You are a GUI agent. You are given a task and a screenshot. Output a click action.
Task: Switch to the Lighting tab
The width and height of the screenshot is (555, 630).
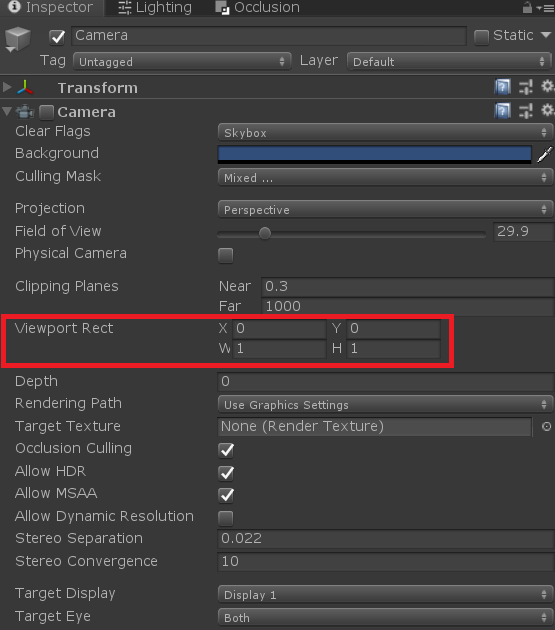(x=155, y=8)
